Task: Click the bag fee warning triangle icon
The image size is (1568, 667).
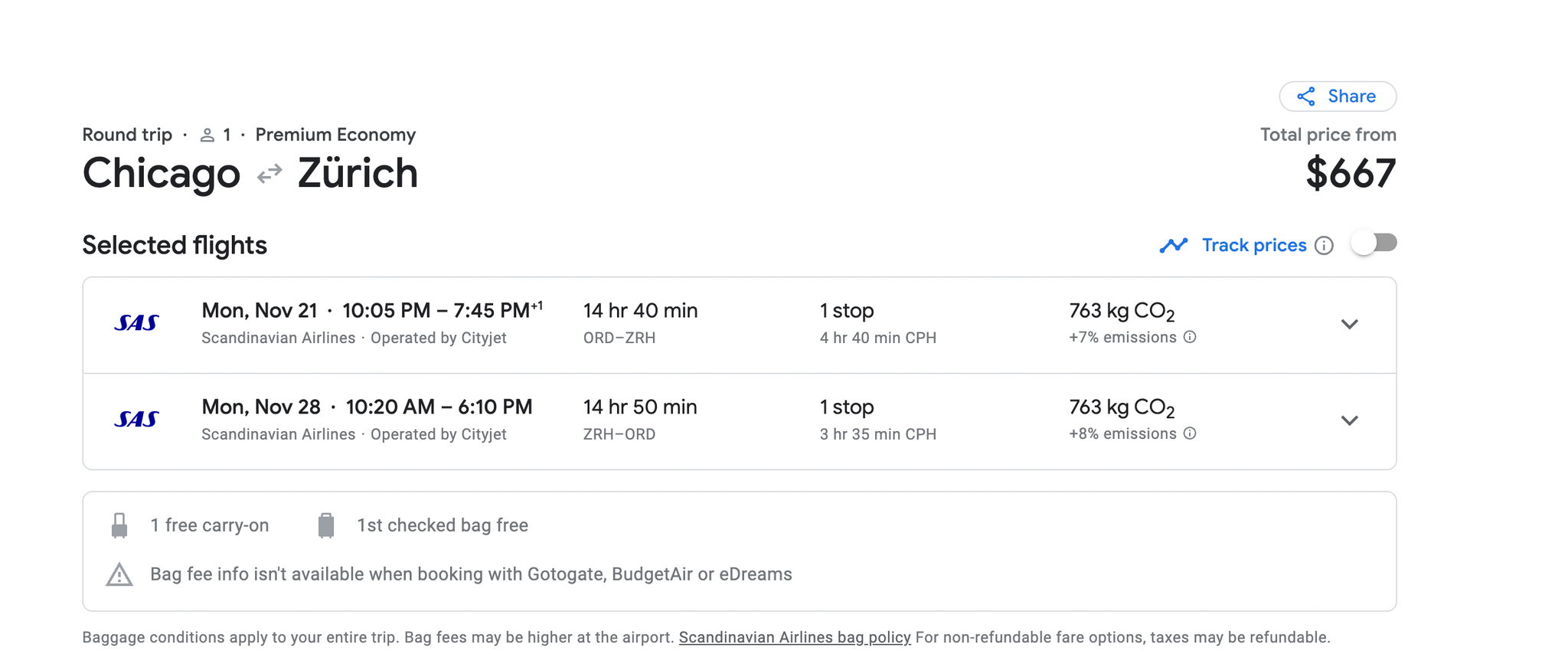Action: pyautogui.click(x=119, y=575)
